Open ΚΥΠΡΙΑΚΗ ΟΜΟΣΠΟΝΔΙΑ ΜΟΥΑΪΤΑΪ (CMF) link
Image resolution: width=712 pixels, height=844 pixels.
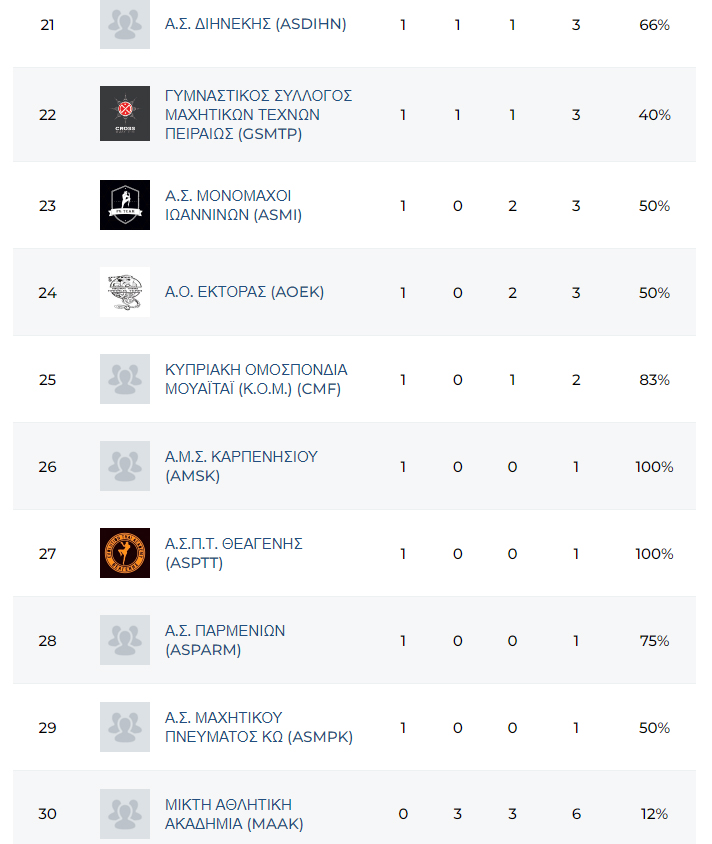(x=256, y=379)
